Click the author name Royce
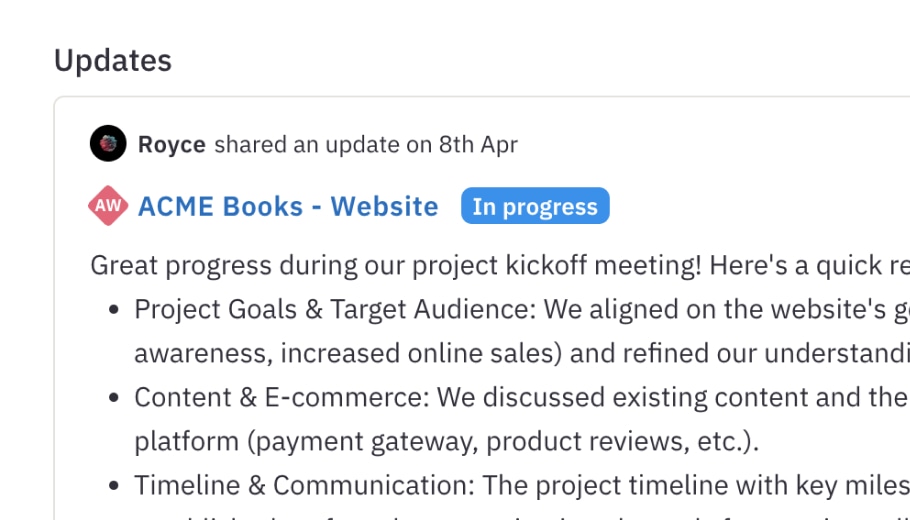 172,144
